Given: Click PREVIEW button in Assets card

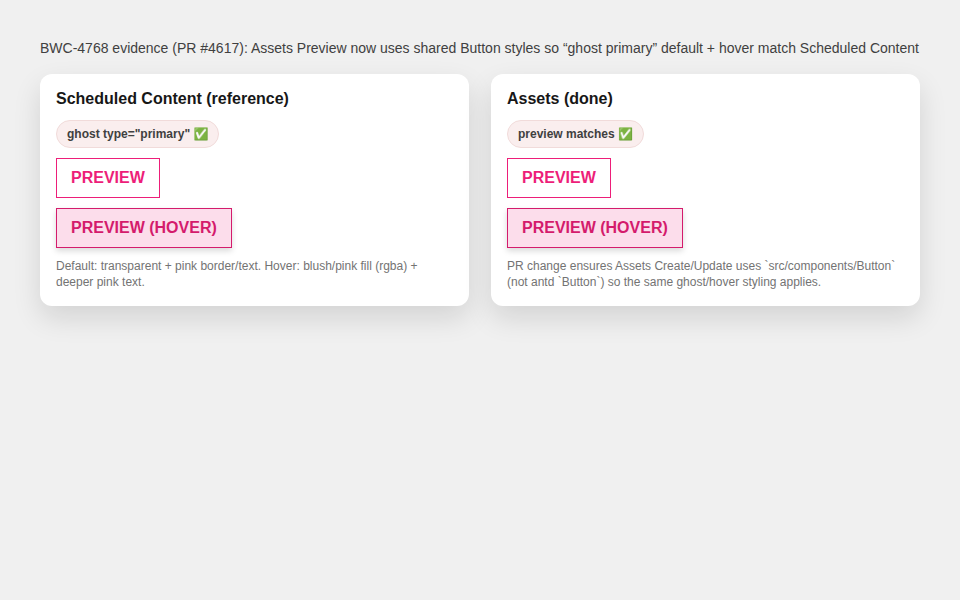Looking at the screenshot, I should coord(558,178).
